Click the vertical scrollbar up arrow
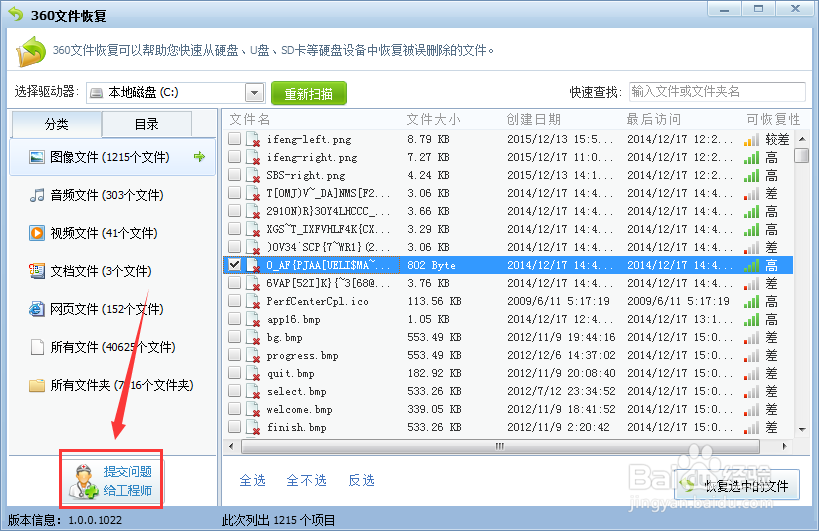Screen dimensions: 819x531 (802, 139)
